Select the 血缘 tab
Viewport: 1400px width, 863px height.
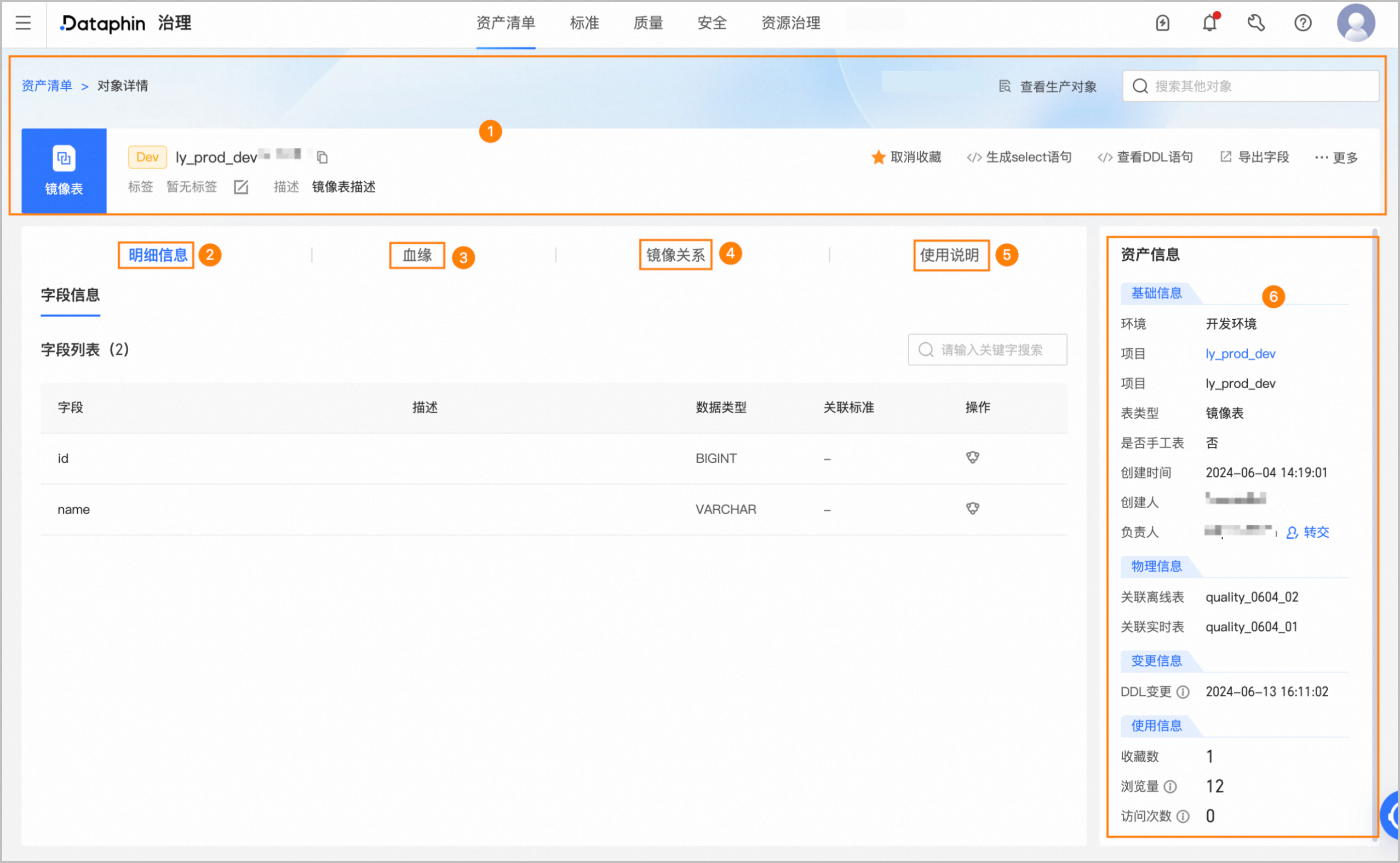coord(417,255)
